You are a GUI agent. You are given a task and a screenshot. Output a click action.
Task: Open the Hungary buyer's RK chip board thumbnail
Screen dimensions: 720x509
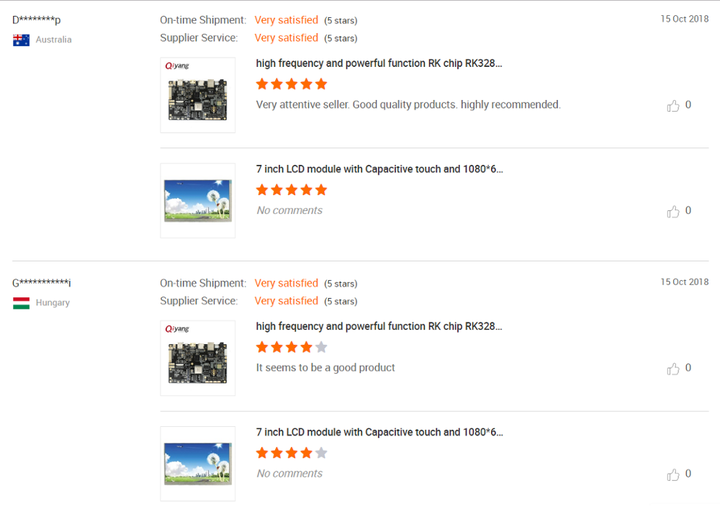[x=198, y=358]
